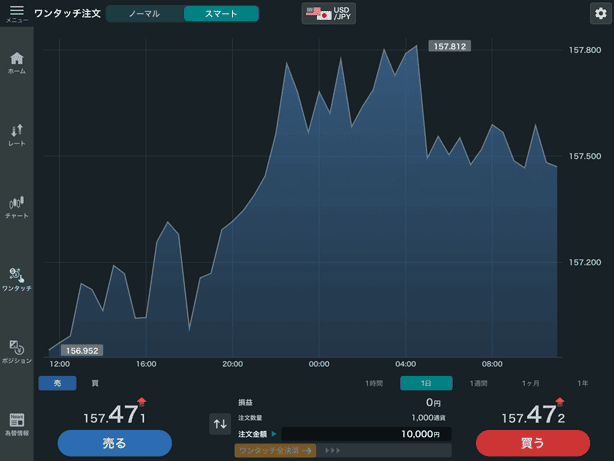Select the ワンタッチ sidebar icon
Image resolution: width=614 pixels, height=461 pixels.
(x=16, y=279)
